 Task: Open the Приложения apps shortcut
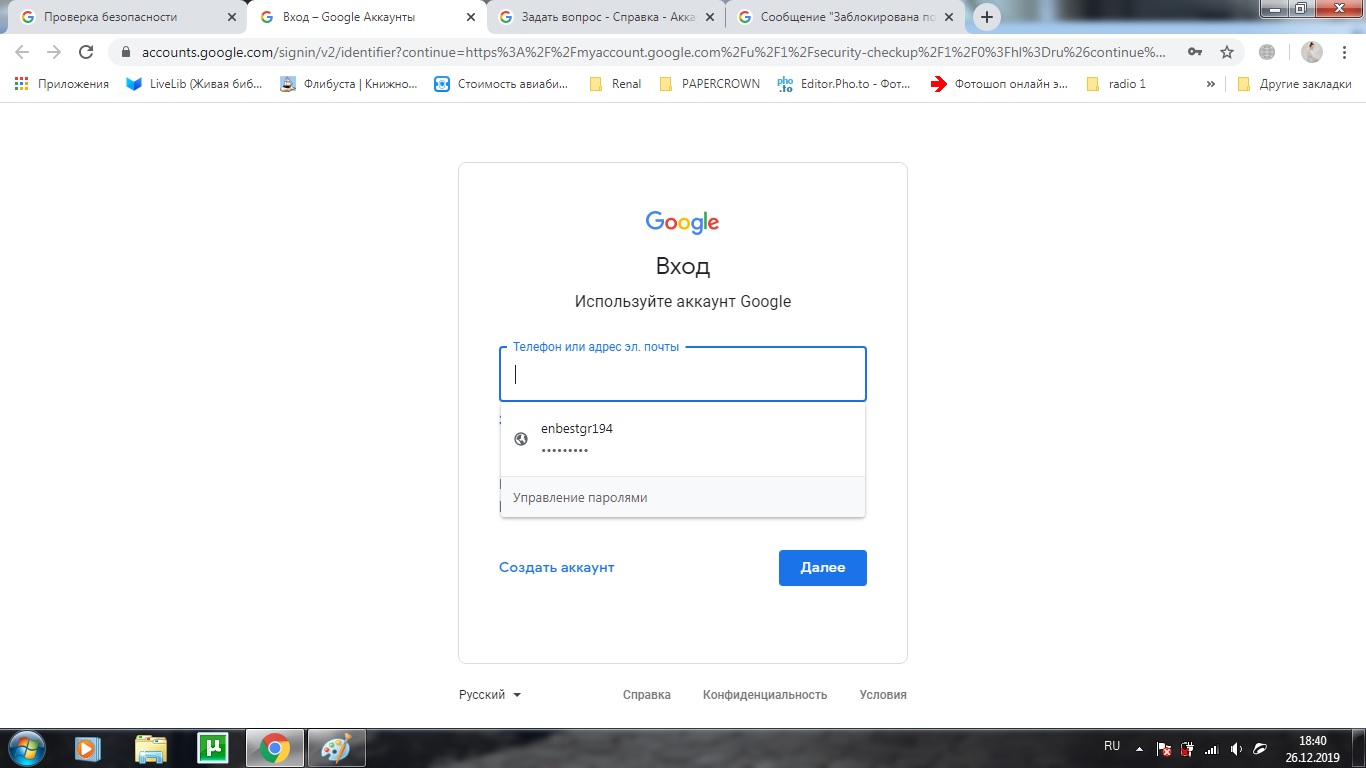point(62,84)
